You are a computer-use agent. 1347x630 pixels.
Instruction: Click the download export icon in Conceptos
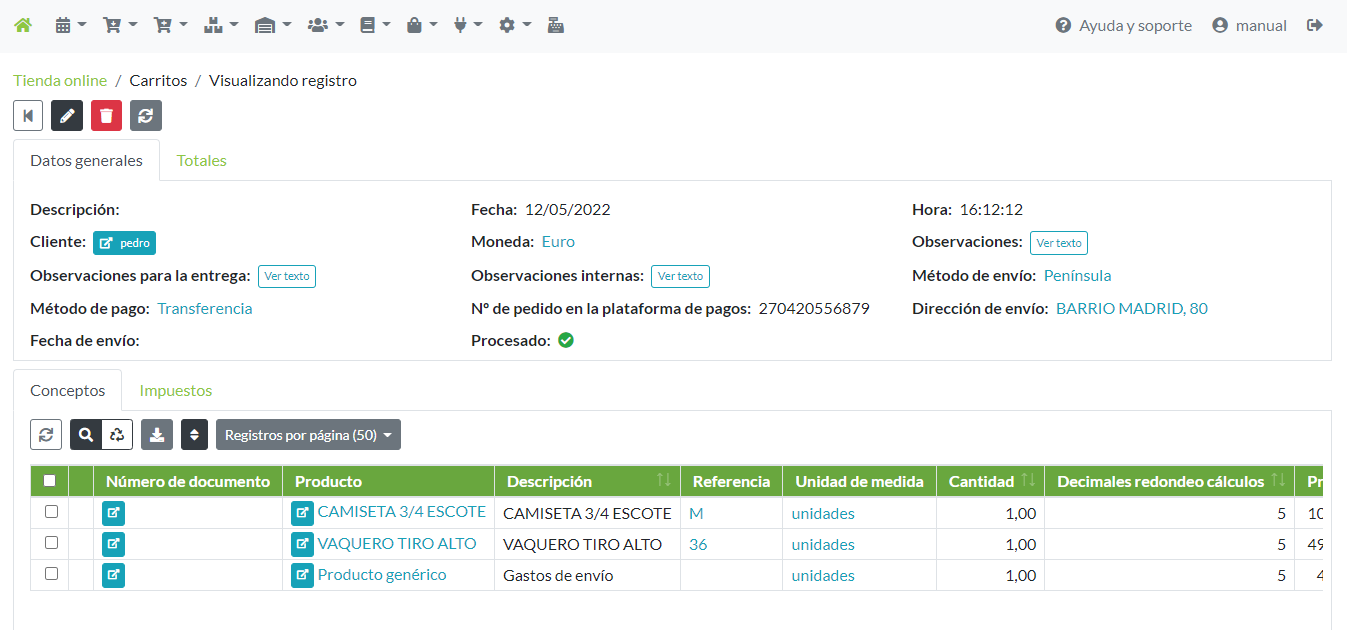click(157, 435)
